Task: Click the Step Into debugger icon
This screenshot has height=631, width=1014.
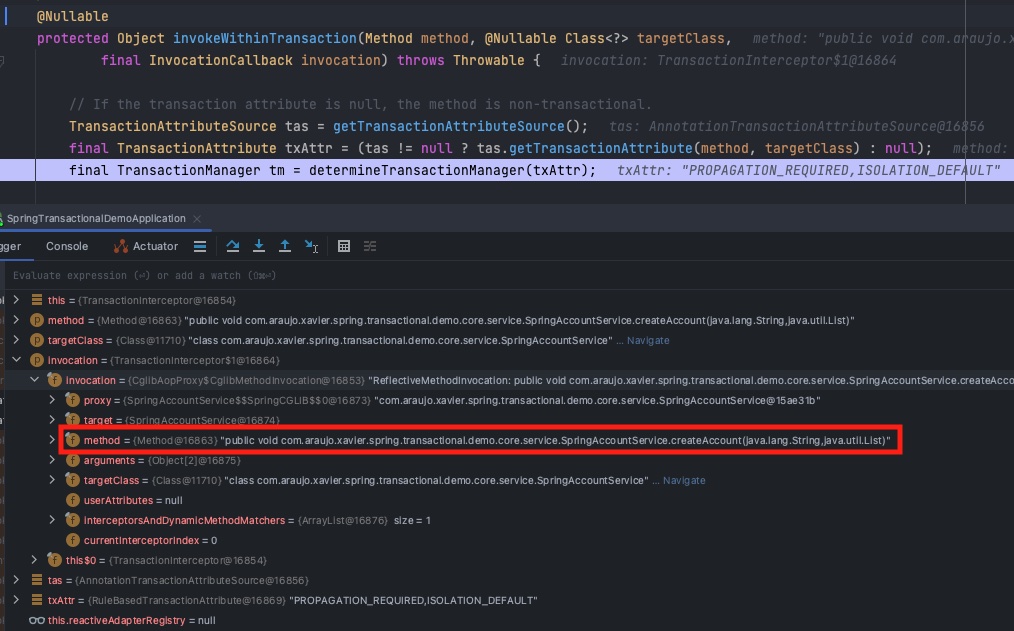Action: point(258,246)
